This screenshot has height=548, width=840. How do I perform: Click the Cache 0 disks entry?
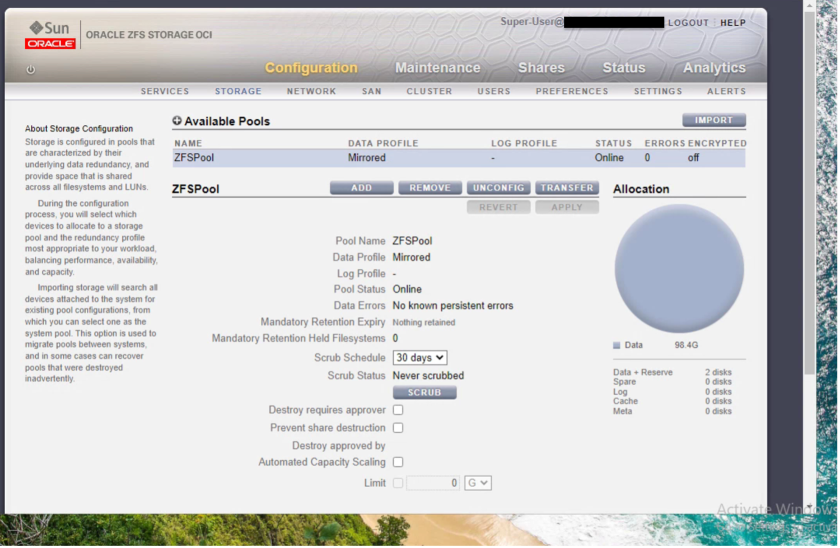672,401
